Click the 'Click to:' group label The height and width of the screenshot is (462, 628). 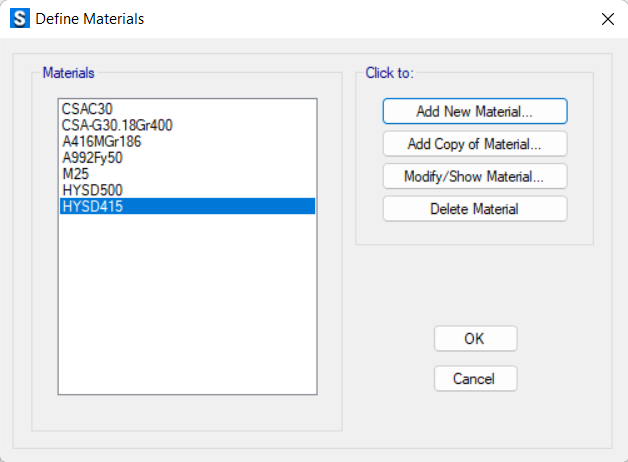coord(389,73)
